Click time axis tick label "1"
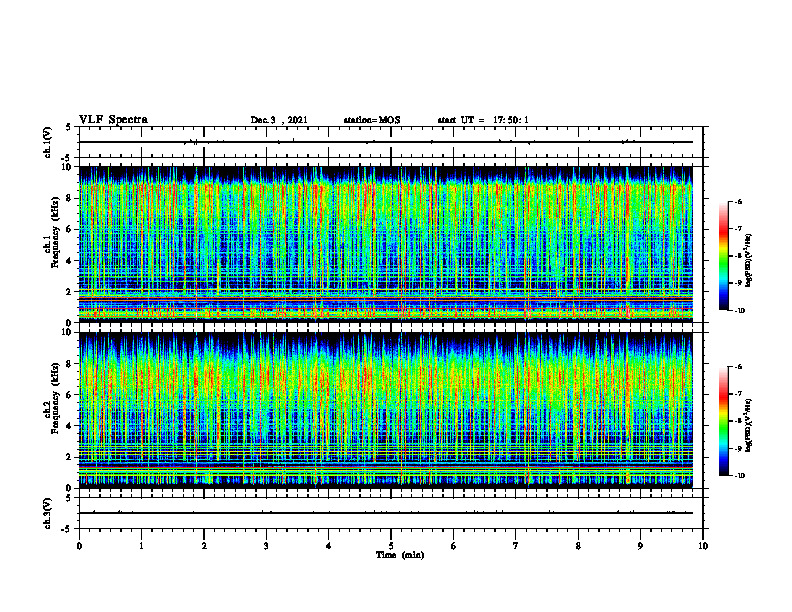The image size is (792, 612). (141, 546)
